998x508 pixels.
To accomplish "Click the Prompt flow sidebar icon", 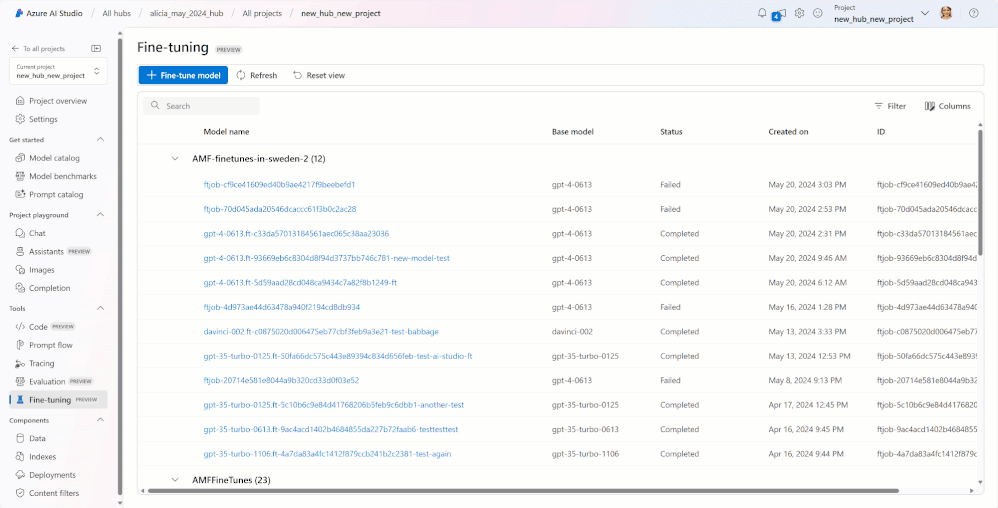I will (20, 345).
